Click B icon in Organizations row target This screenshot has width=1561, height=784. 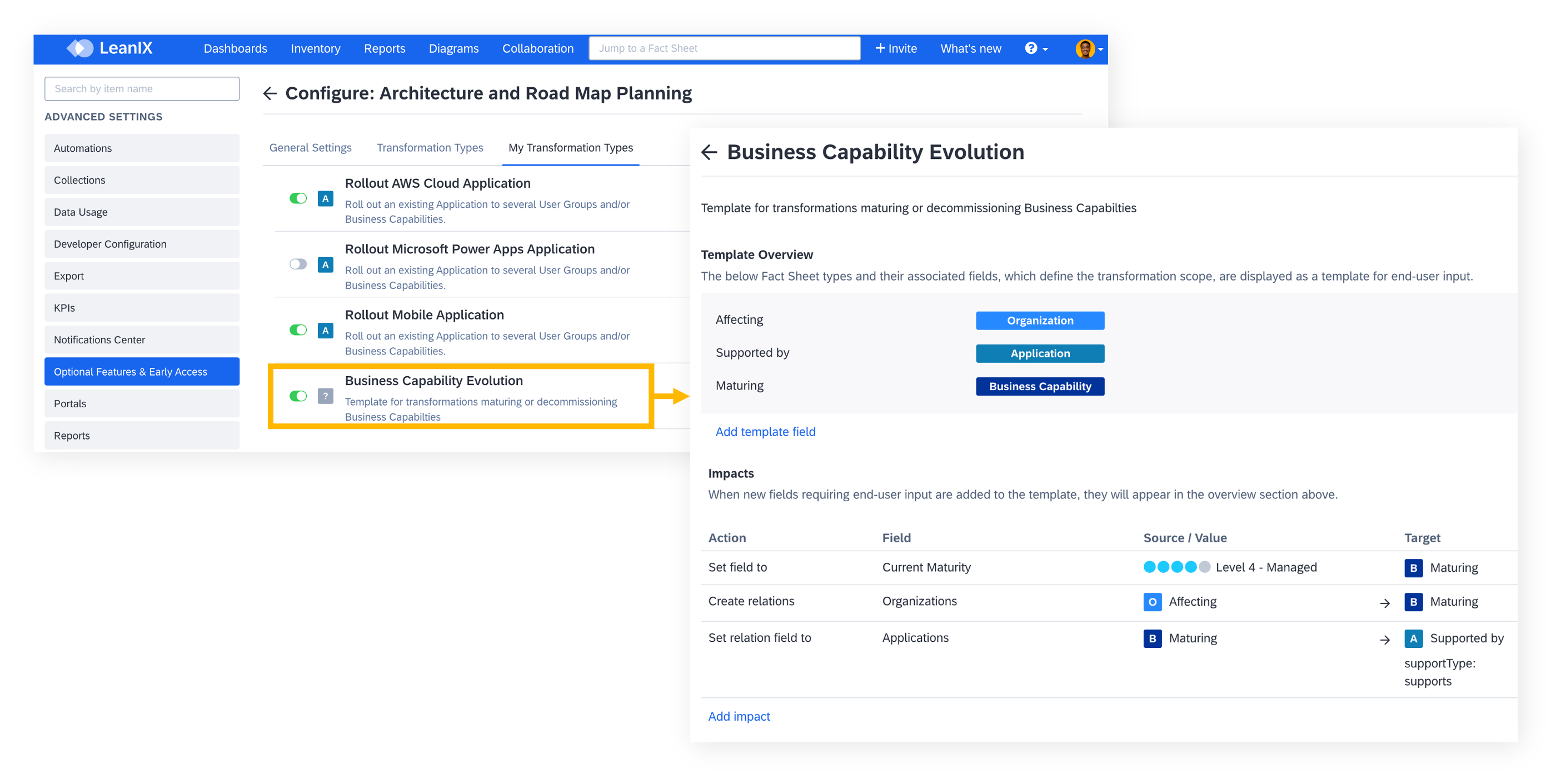(1413, 602)
